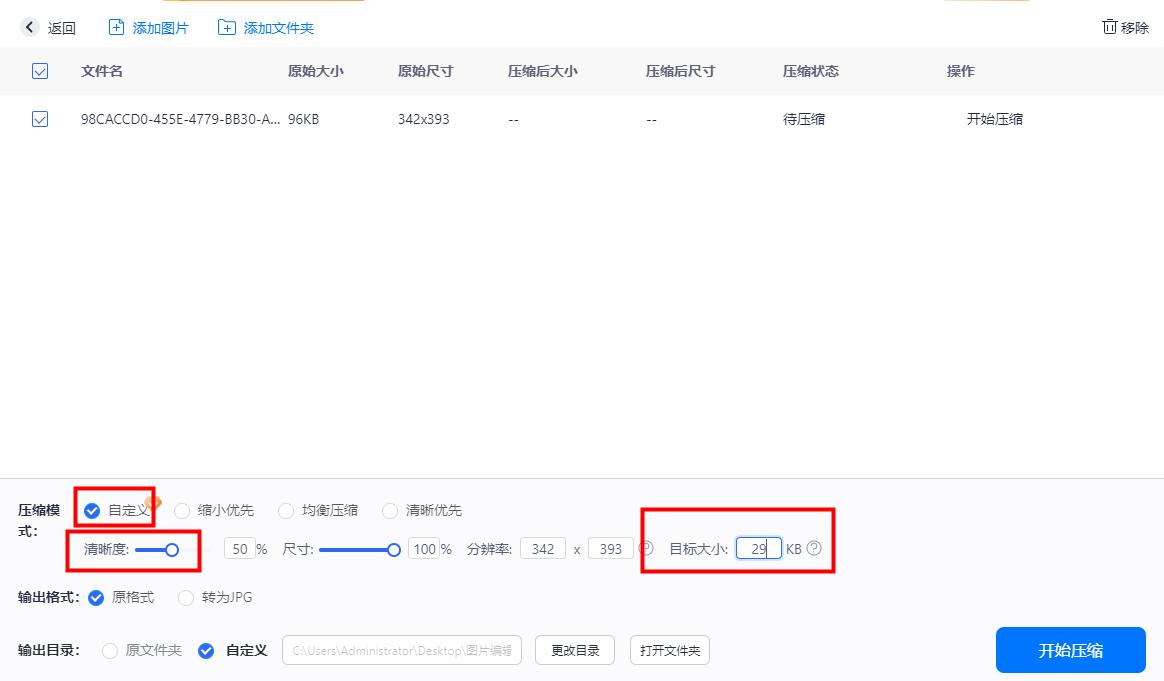The image size is (1164, 681).
Task: Open the 分辨率 help question-mark icon
Action: [645, 548]
